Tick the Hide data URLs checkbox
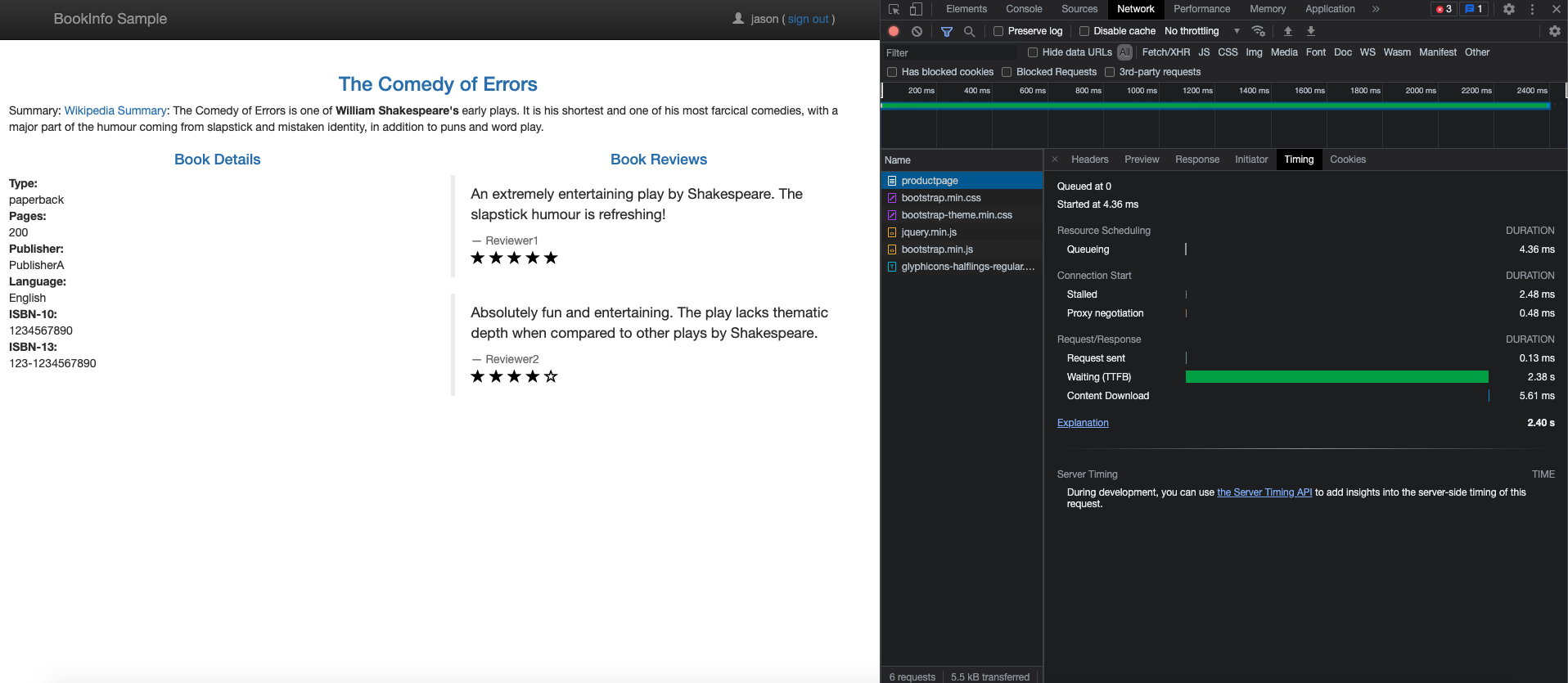1568x683 pixels. point(1033,52)
